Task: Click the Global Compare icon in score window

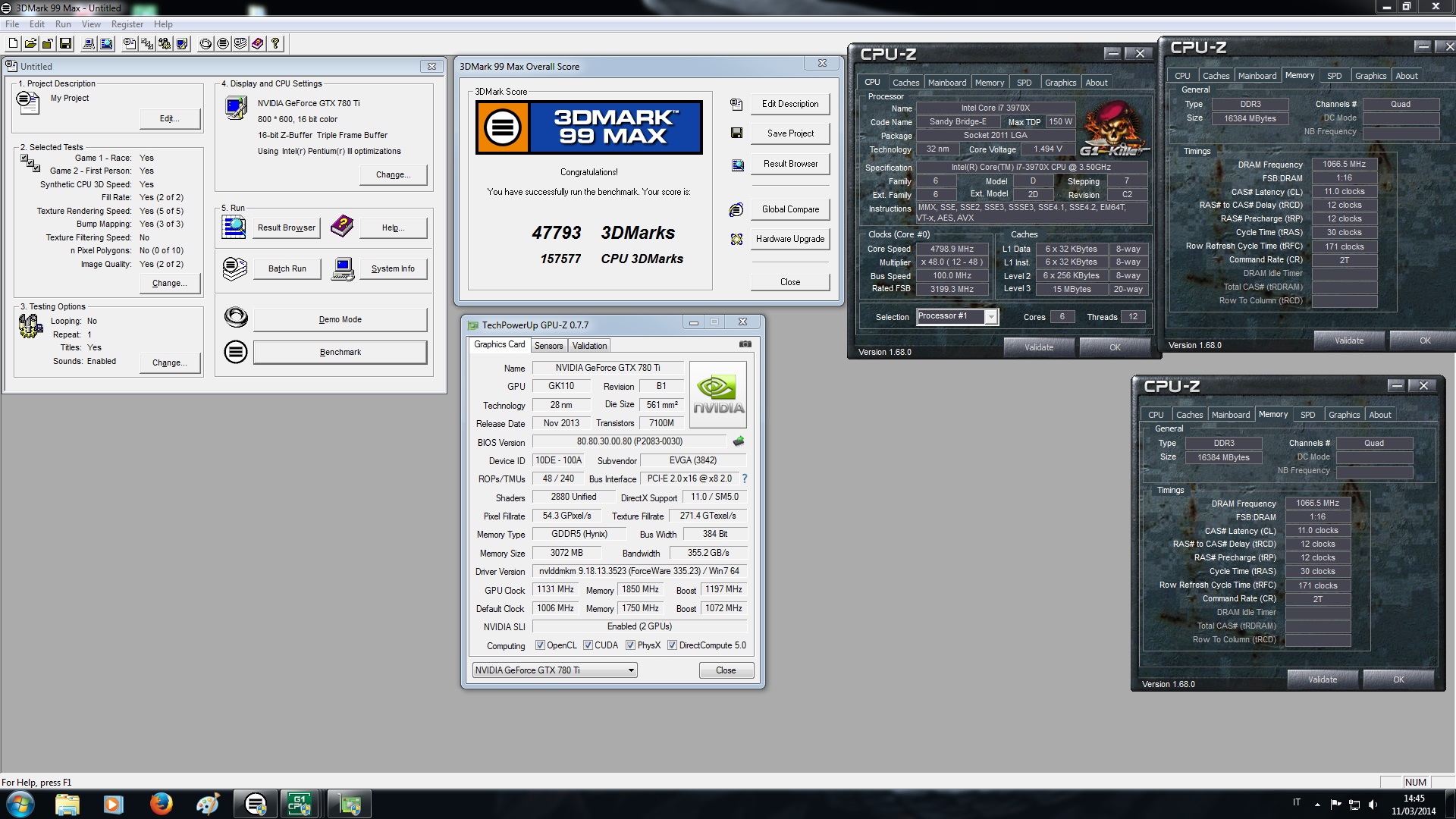Action: click(736, 209)
